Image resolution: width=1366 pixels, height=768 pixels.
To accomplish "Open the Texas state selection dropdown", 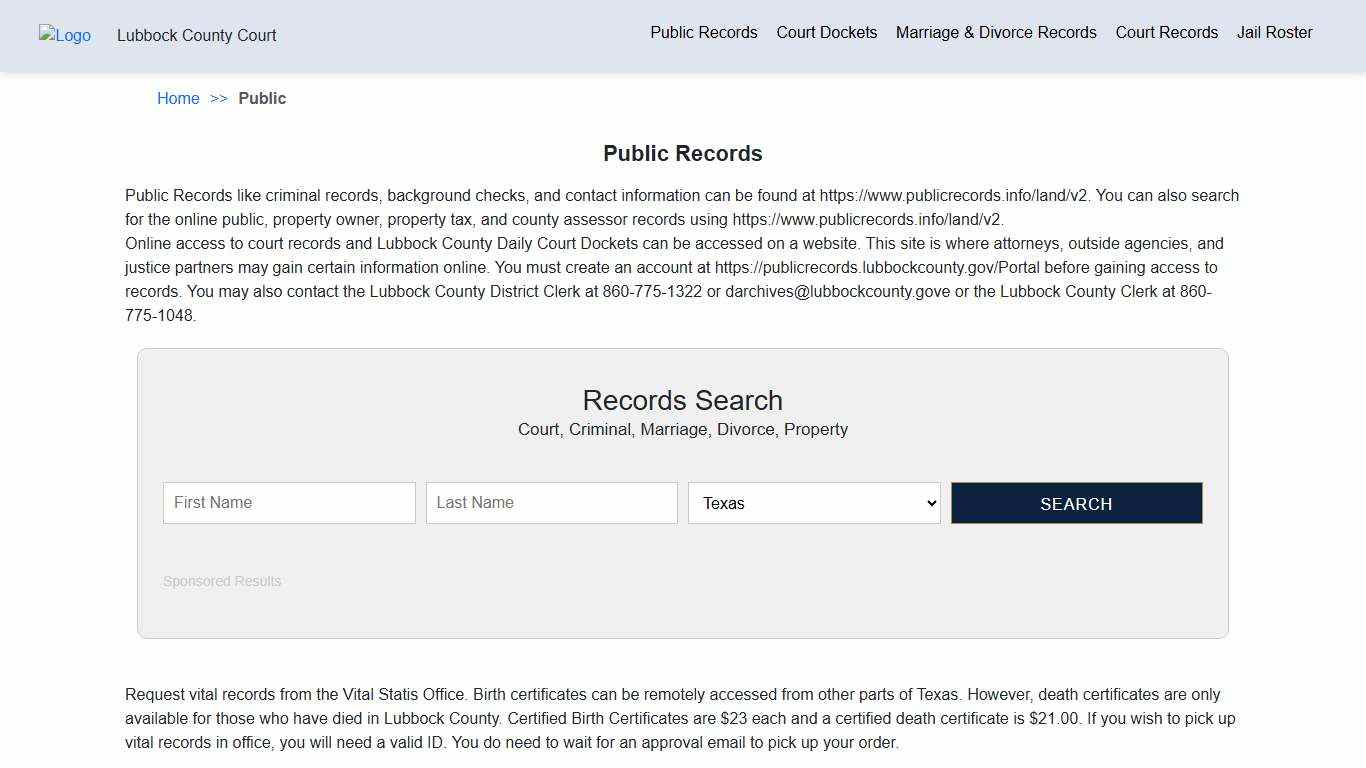I will pyautogui.click(x=813, y=503).
